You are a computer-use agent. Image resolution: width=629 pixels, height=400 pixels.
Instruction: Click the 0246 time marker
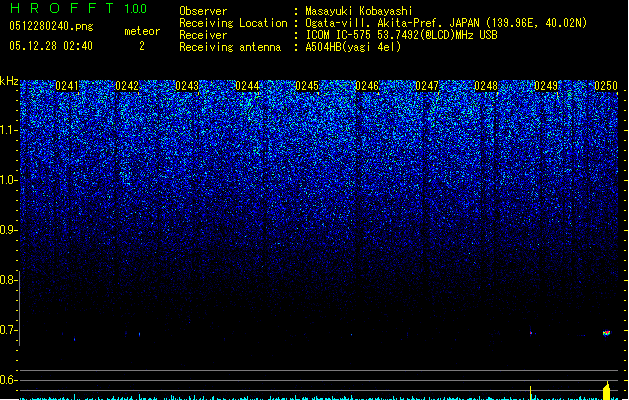coord(367,86)
